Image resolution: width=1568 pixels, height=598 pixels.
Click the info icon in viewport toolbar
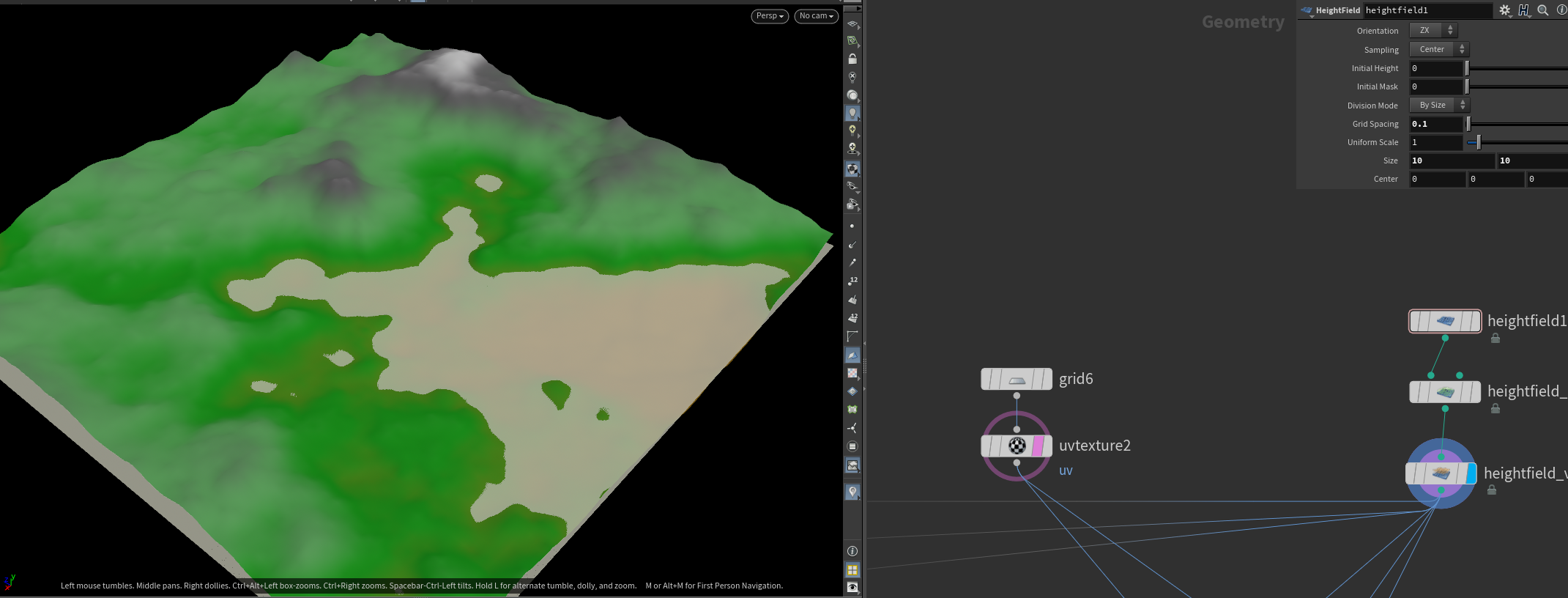(x=852, y=551)
